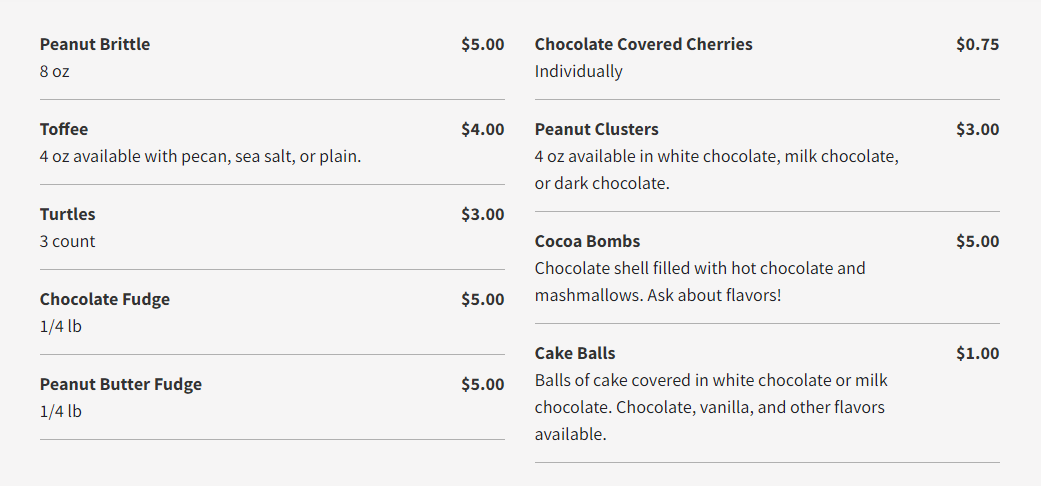Click the $0.75 price for cherries
Viewport: 1041px width, 486px height.
click(977, 44)
